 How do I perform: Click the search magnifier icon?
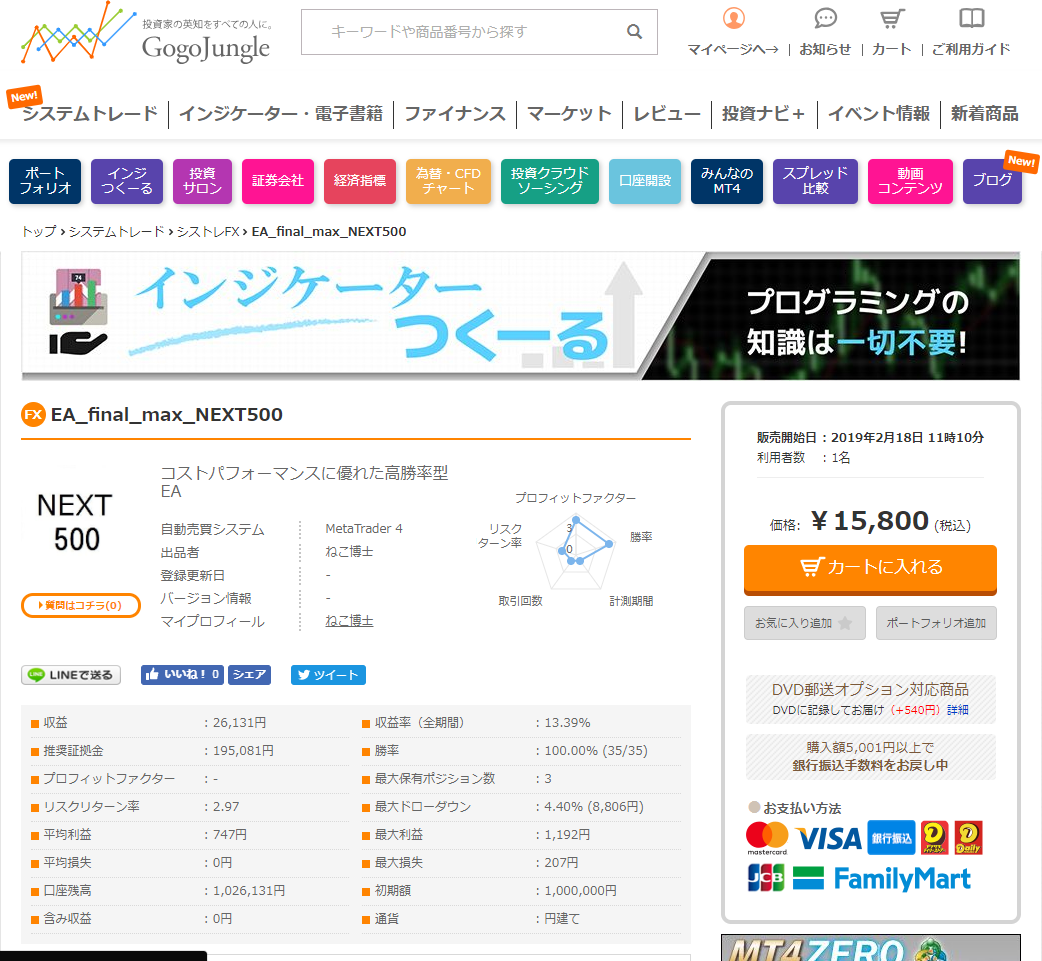(634, 32)
